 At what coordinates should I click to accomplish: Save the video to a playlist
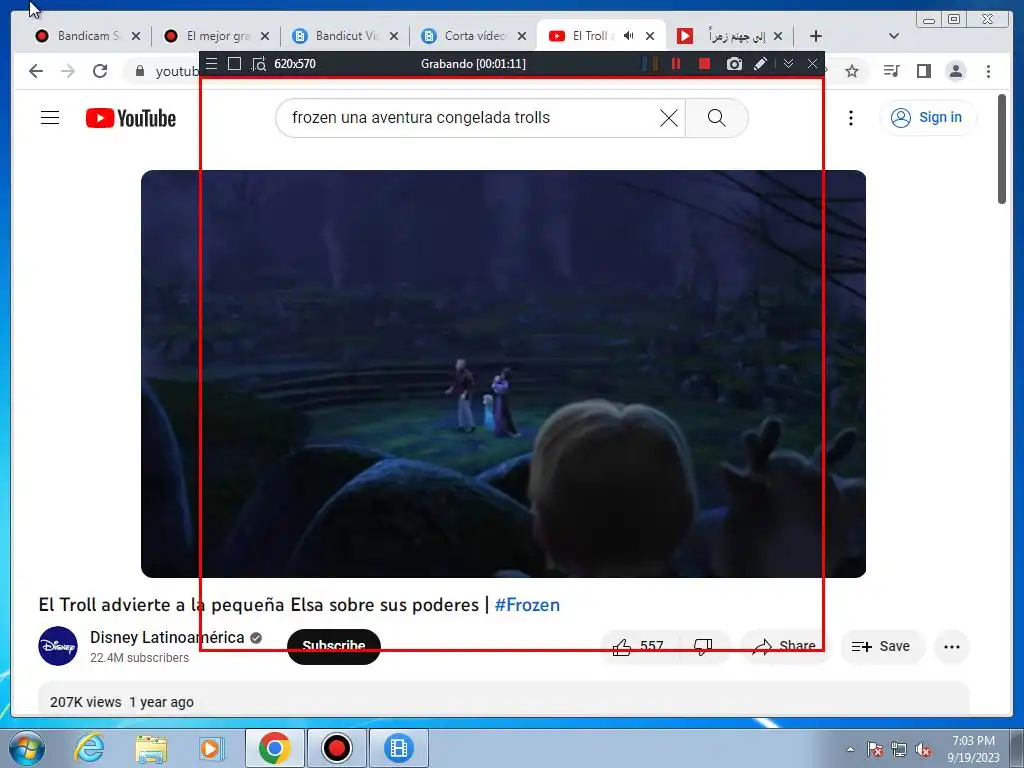click(x=882, y=647)
